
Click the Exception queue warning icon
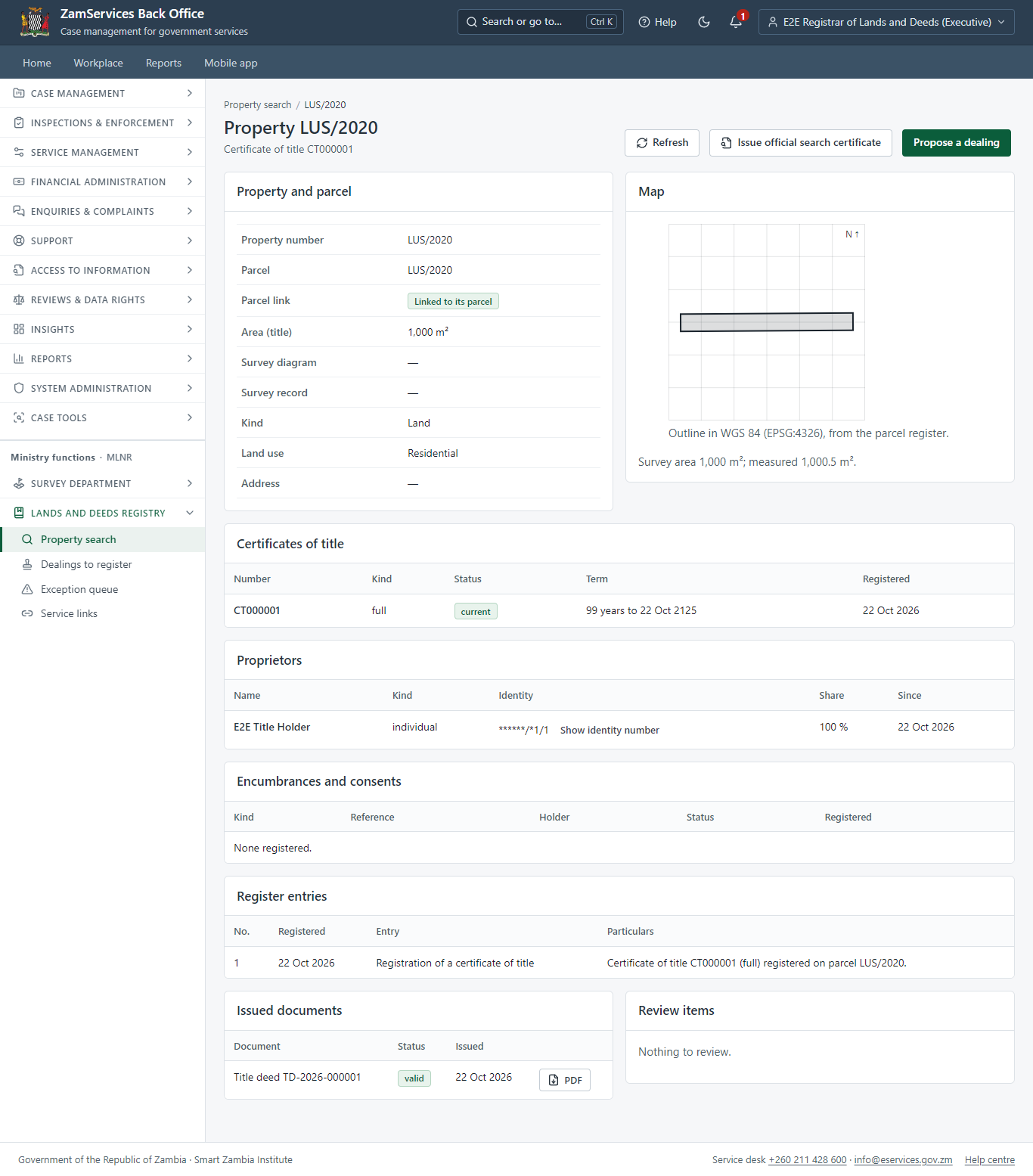point(27,589)
